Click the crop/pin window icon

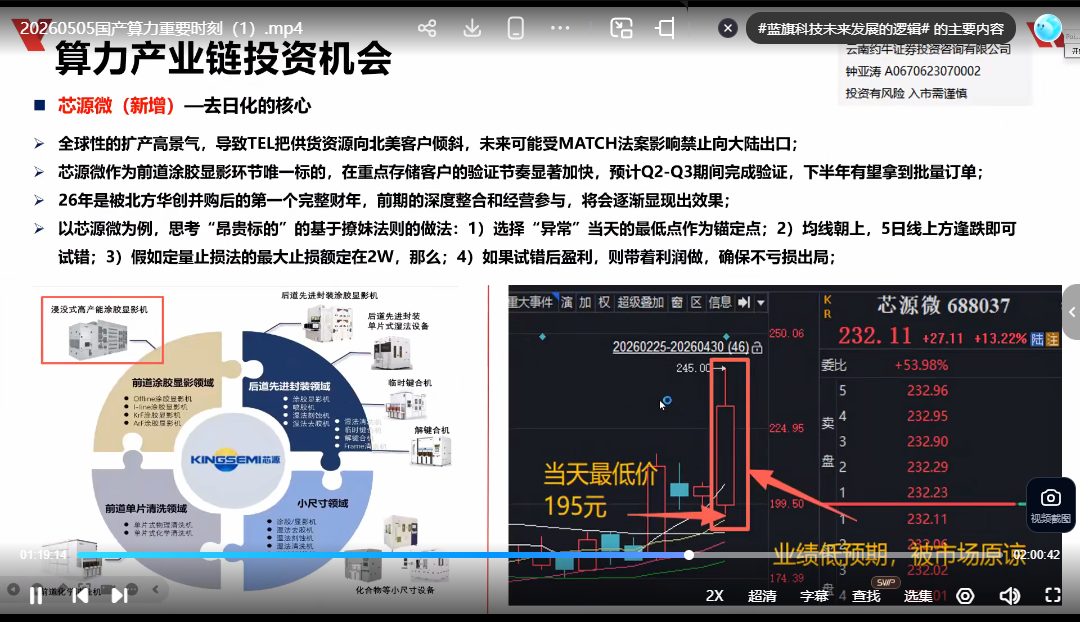(665, 28)
